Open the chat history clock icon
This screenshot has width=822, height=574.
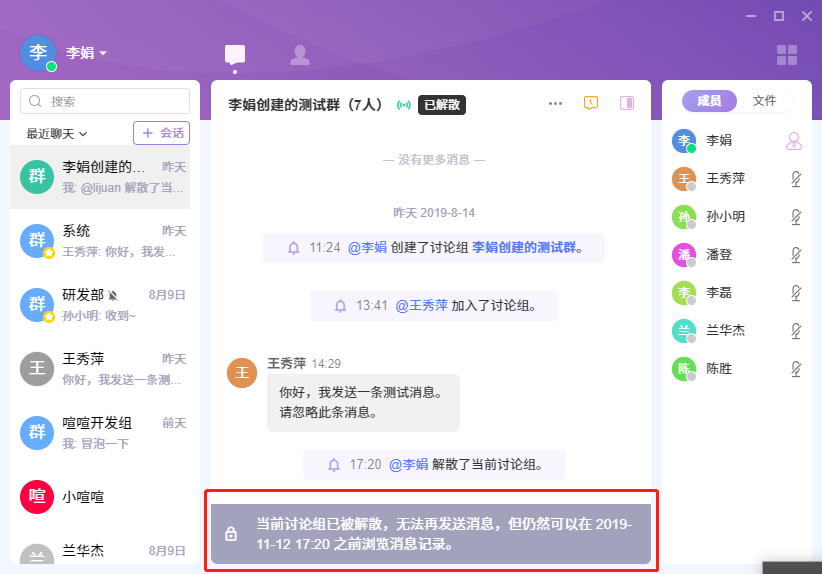(x=591, y=103)
